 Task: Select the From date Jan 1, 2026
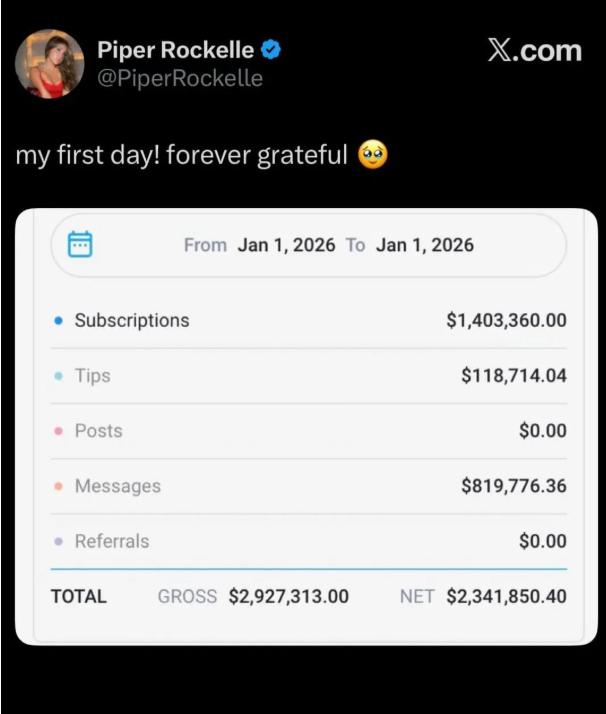pos(286,245)
